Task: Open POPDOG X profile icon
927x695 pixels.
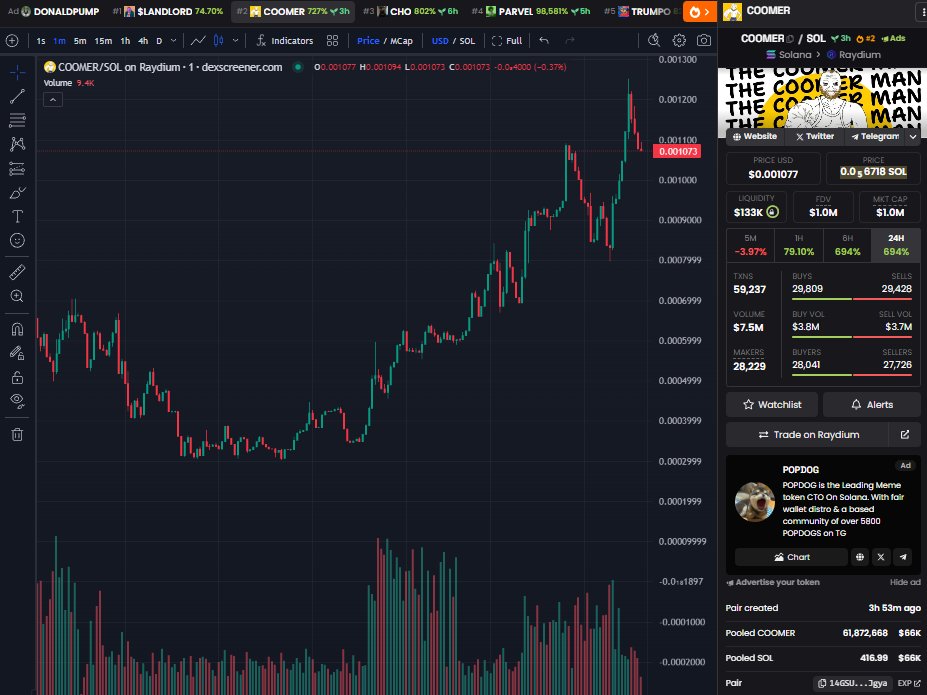Action: point(881,557)
